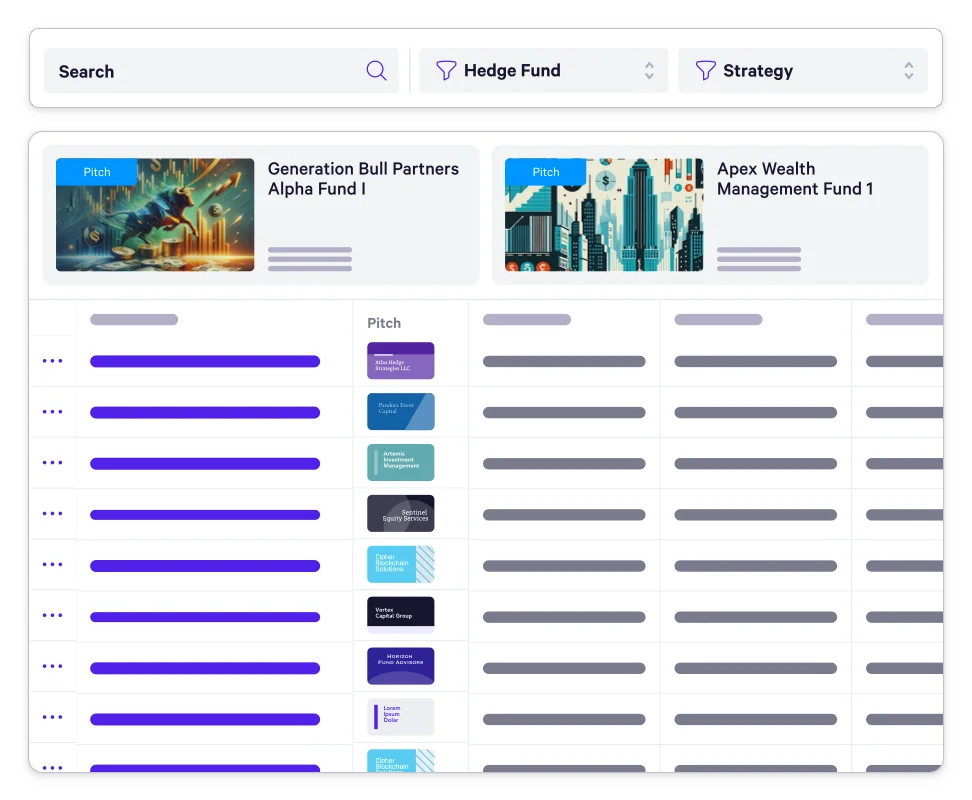Open three-dot menu for Pandora Event Capital row

[52, 412]
